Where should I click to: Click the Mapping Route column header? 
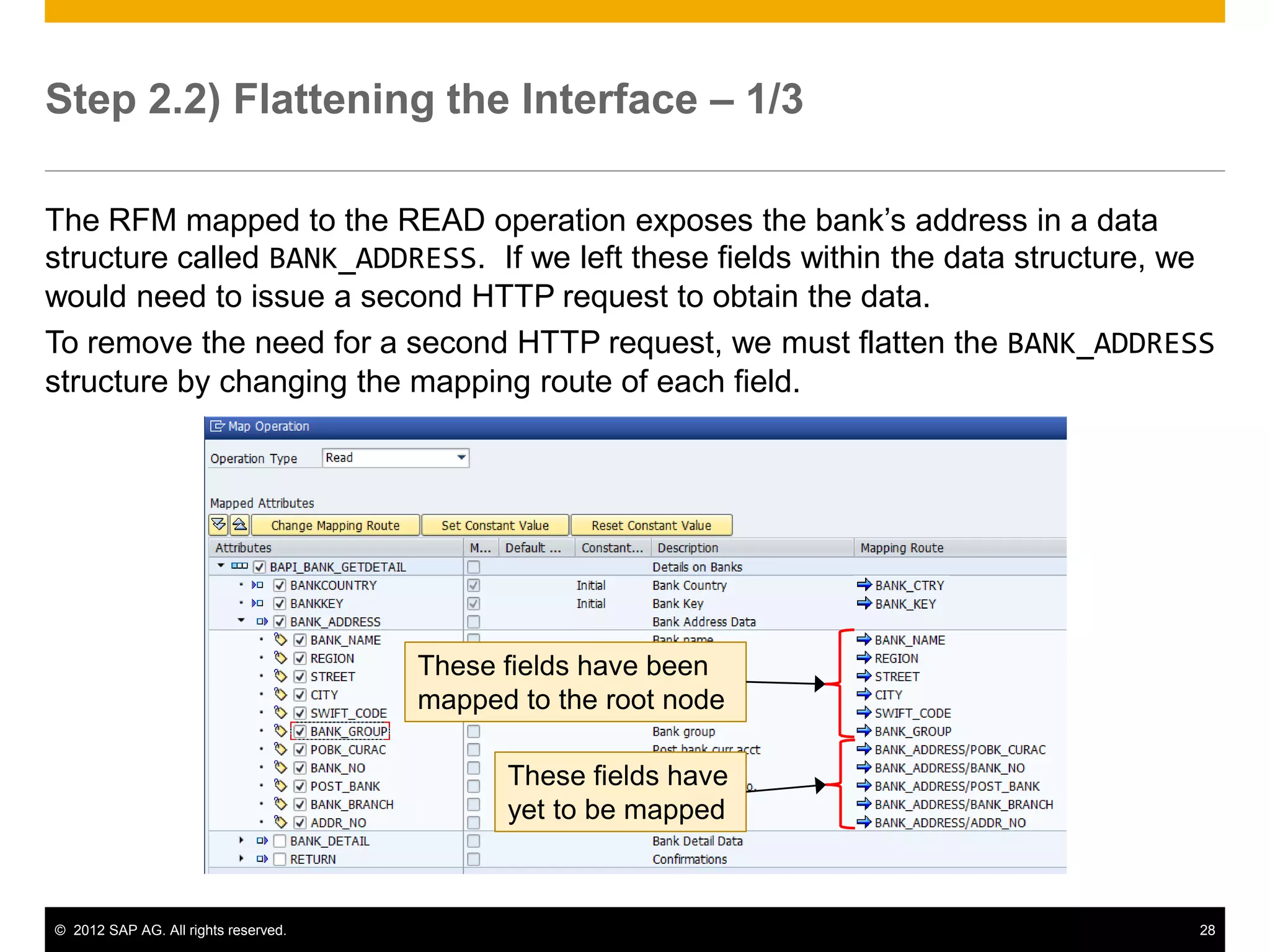click(960, 548)
